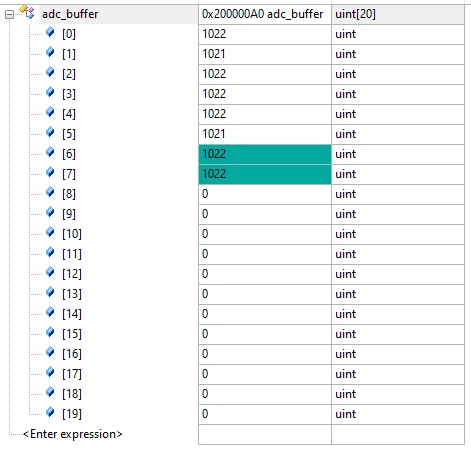This screenshot has height=451, width=471.
Task: Select the 0 value of element [17]
Action: pyautogui.click(x=265, y=374)
